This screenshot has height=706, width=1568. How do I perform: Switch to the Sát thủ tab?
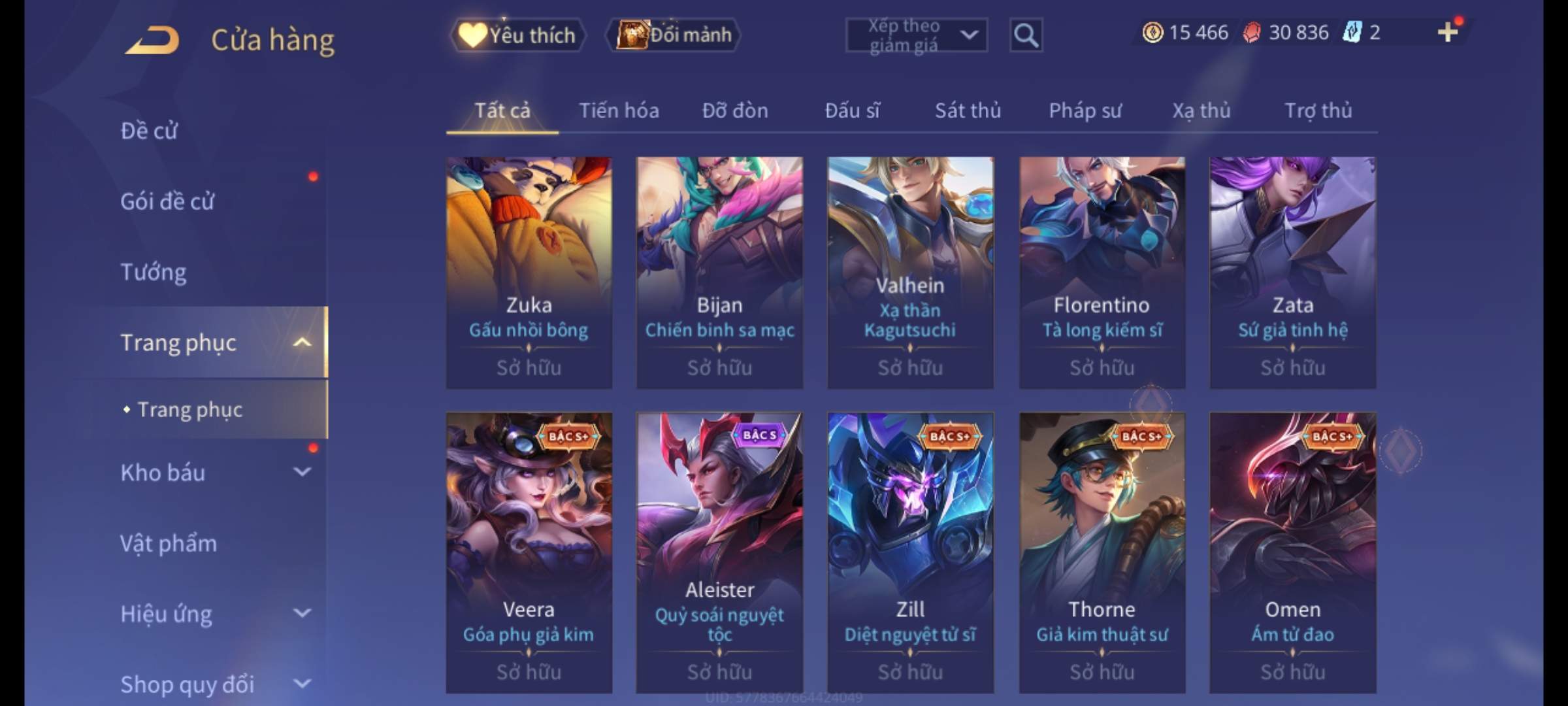coord(968,110)
